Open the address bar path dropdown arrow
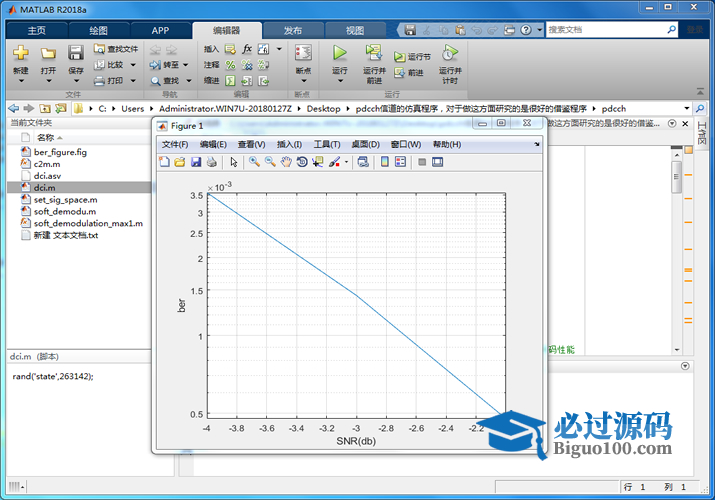The image size is (715, 500). (686, 108)
